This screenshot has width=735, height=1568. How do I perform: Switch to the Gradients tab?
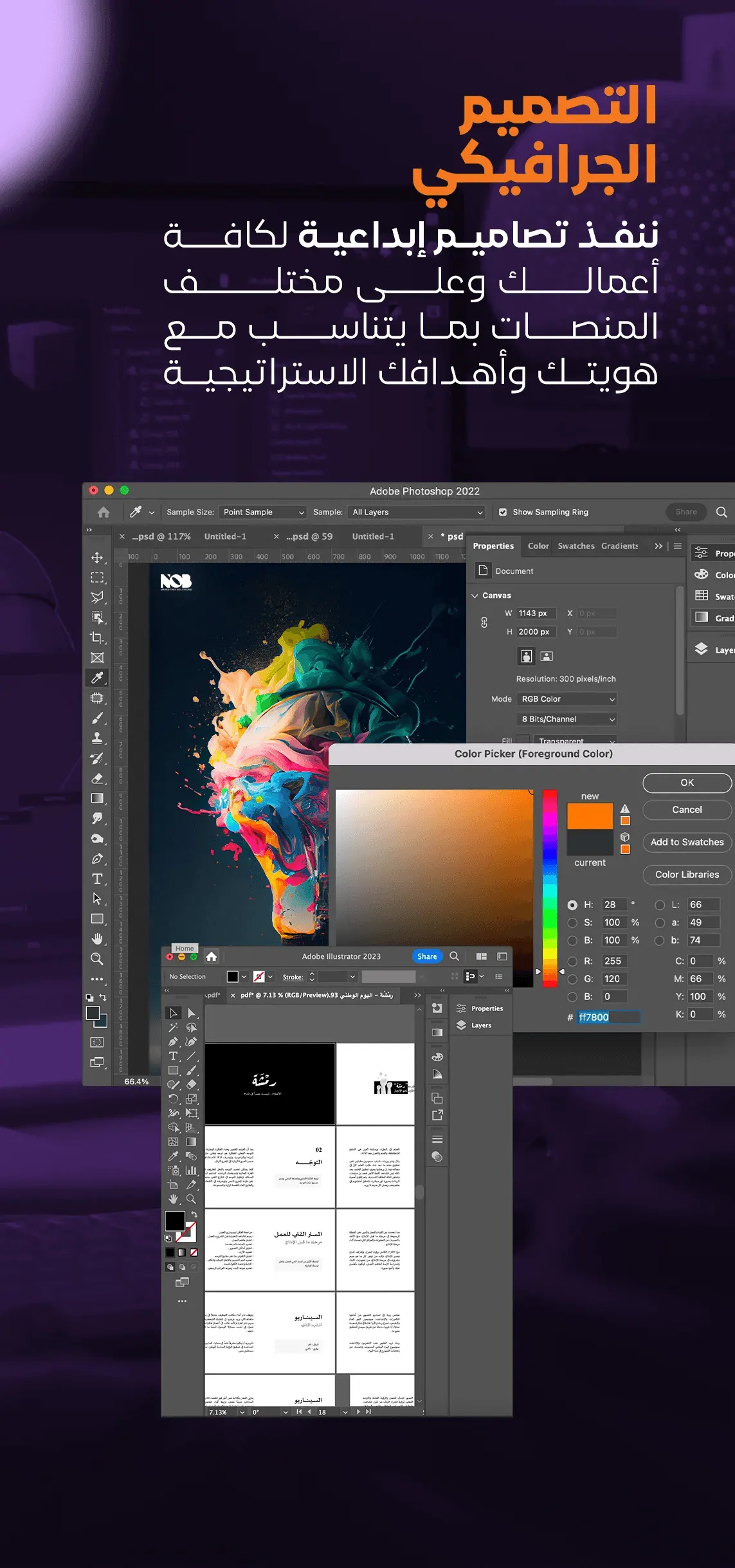(620, 546)
